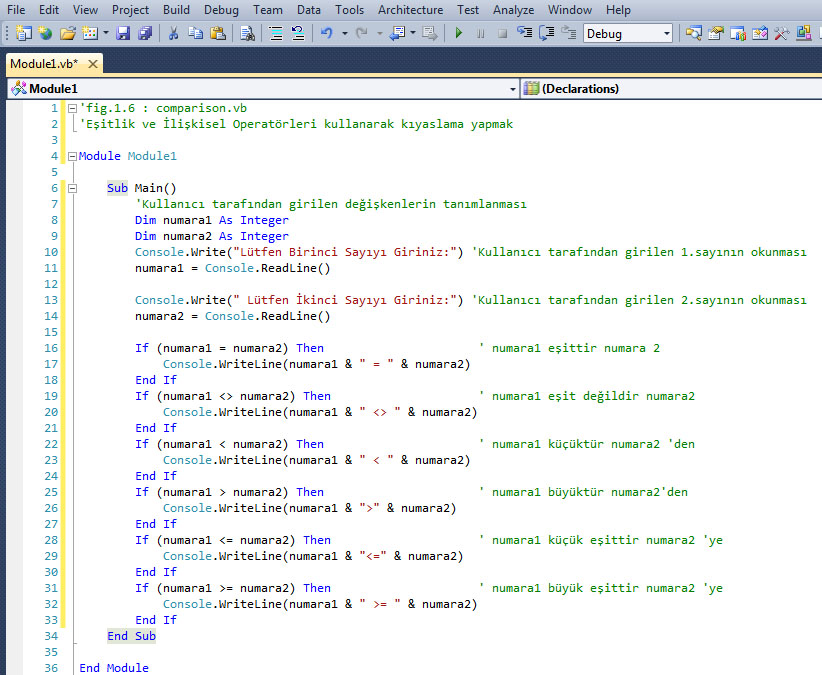
Task: Open the Project menu
Action: [x=130, y=10]
